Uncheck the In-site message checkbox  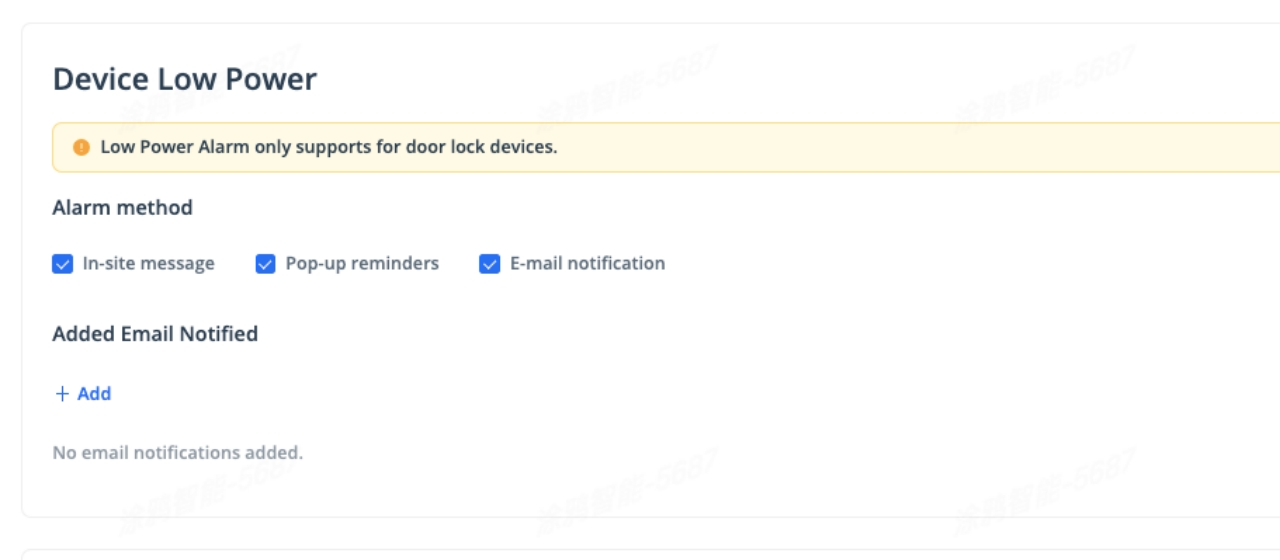(x=62, y=264)
